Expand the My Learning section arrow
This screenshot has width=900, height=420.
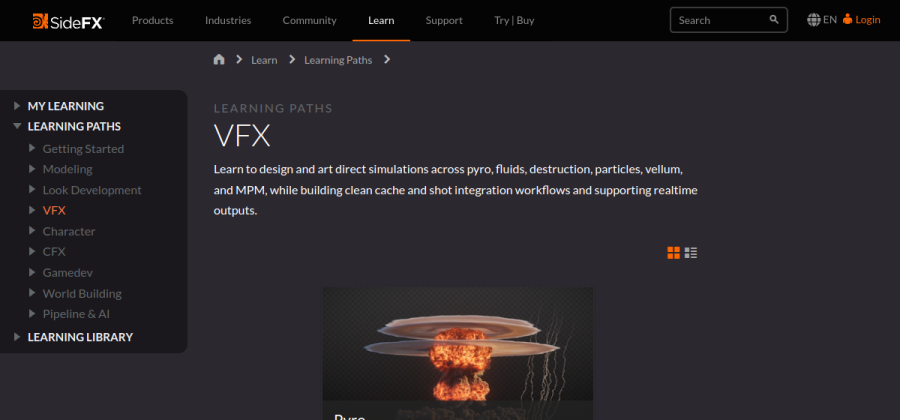(17, 106)
